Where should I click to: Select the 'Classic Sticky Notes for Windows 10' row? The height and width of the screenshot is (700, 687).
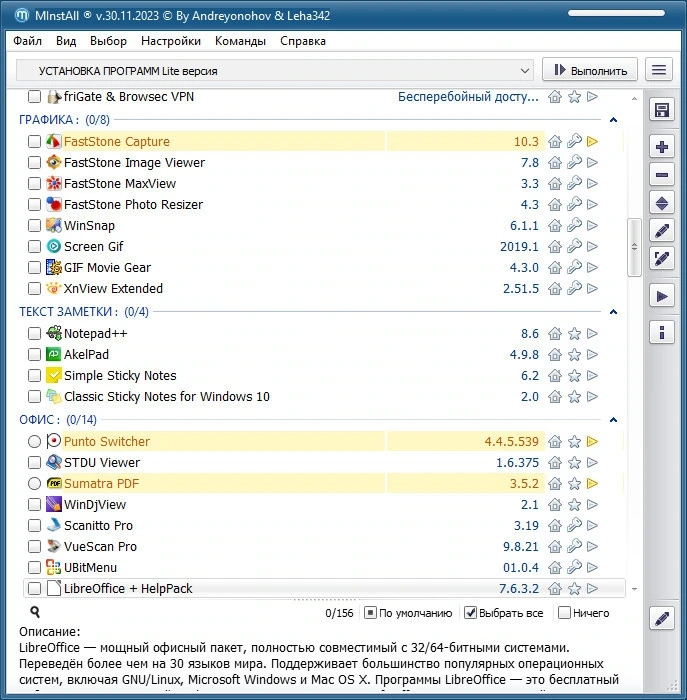324,396
